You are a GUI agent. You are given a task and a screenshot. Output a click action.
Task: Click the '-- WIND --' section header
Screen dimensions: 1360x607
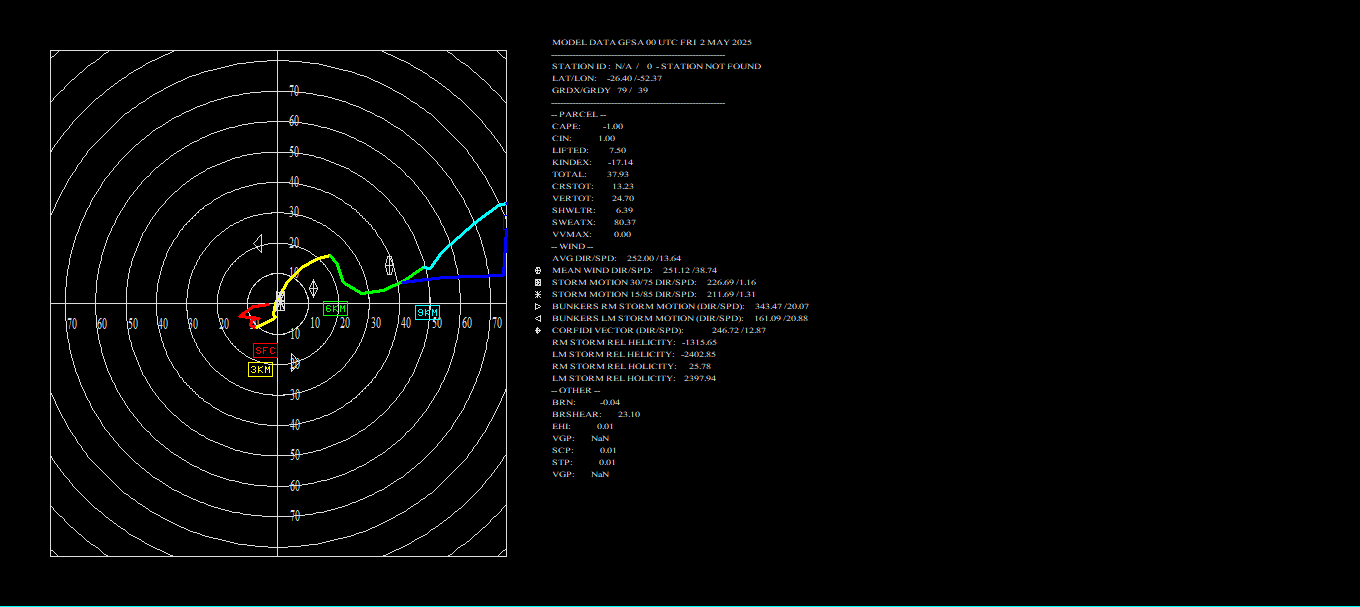pyautogui.click(x=572, y=246)
